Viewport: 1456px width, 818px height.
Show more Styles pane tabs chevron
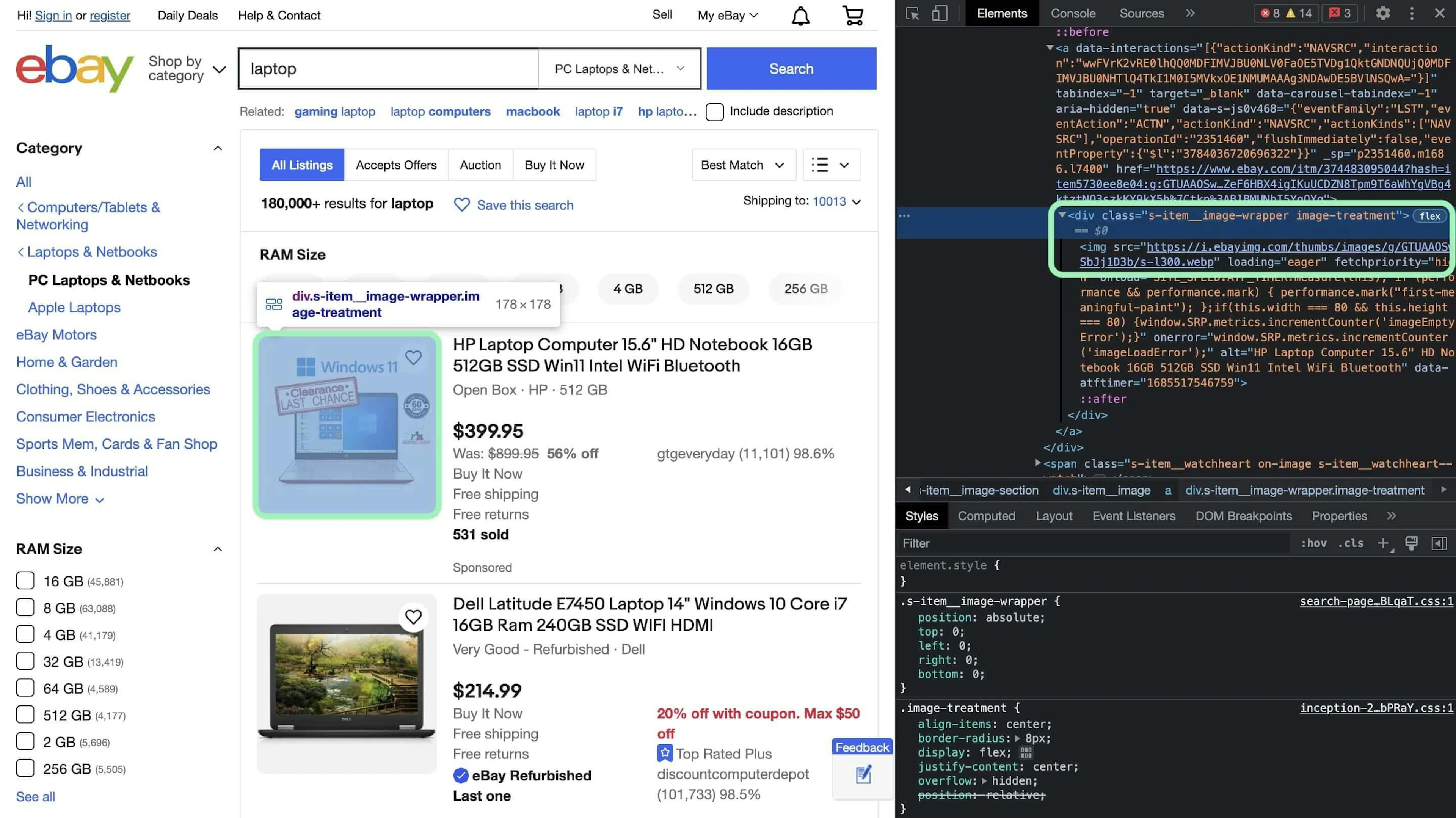tap(1391, 515)
